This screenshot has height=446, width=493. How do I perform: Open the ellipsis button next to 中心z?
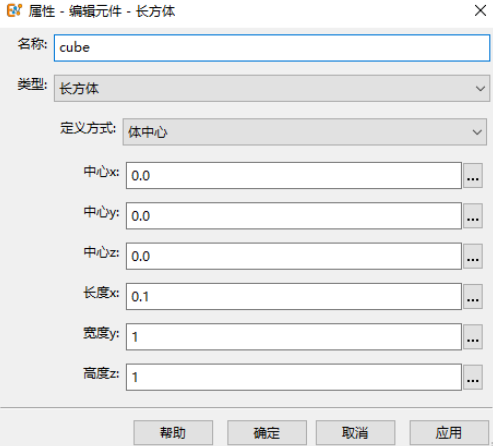tap(473, 256)
